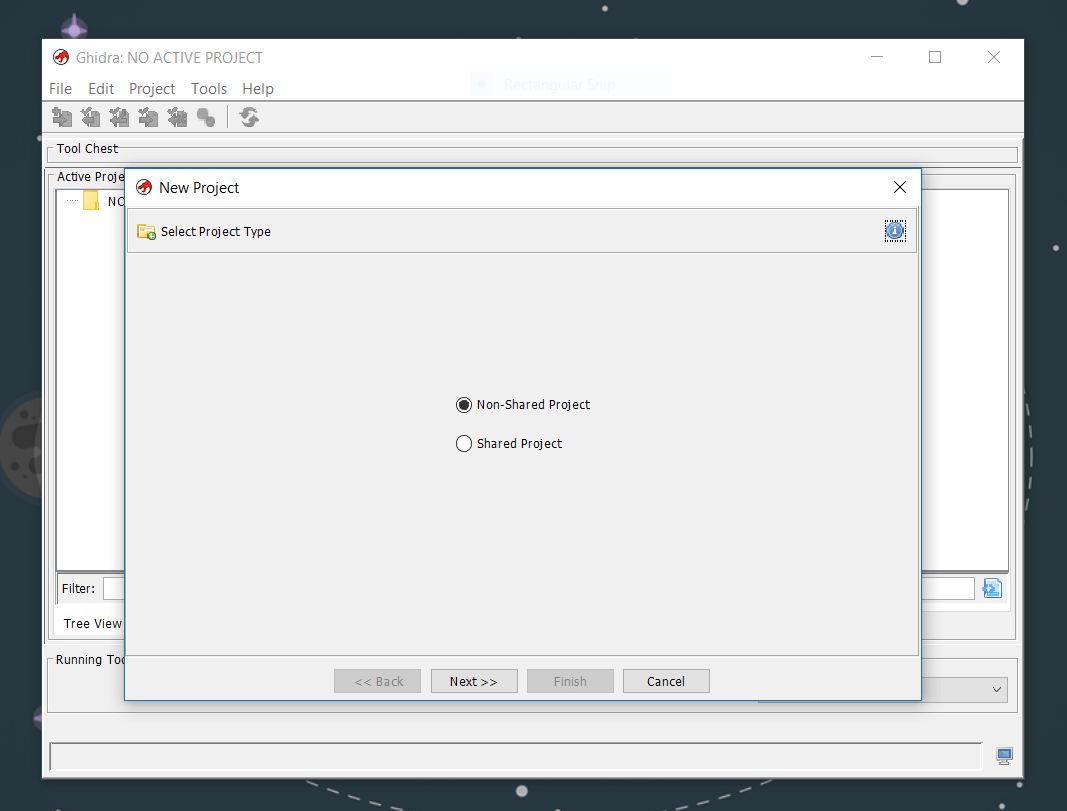
Task: Click the Refresh toolbar icon with circular arrows
Action: click(250, 118)
